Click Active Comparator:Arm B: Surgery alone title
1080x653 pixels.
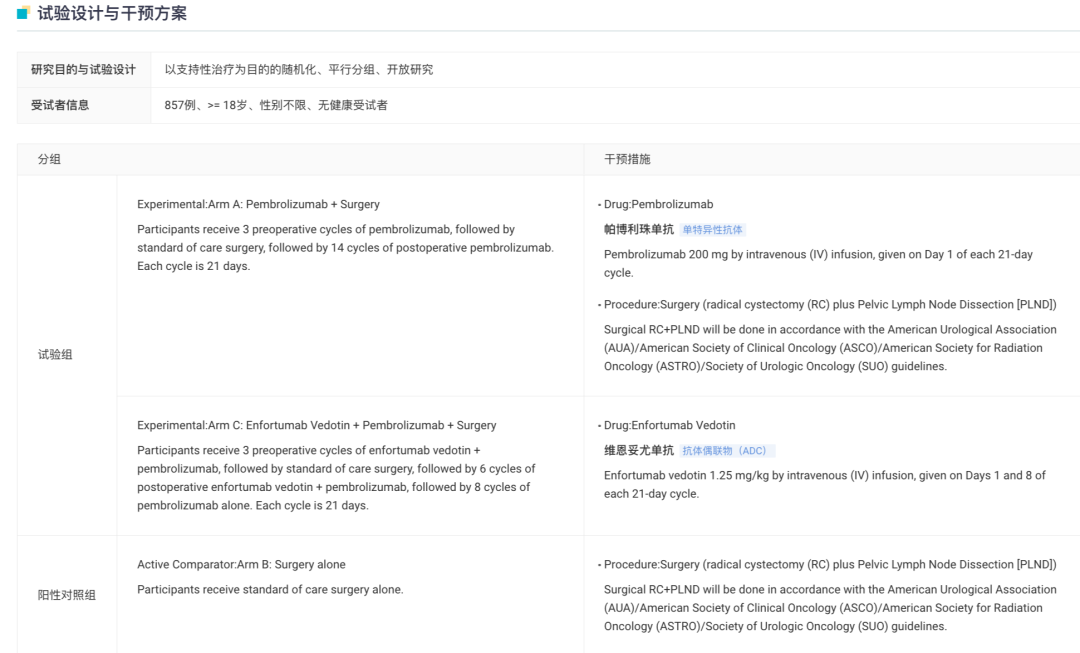click(x=241, y=565)
